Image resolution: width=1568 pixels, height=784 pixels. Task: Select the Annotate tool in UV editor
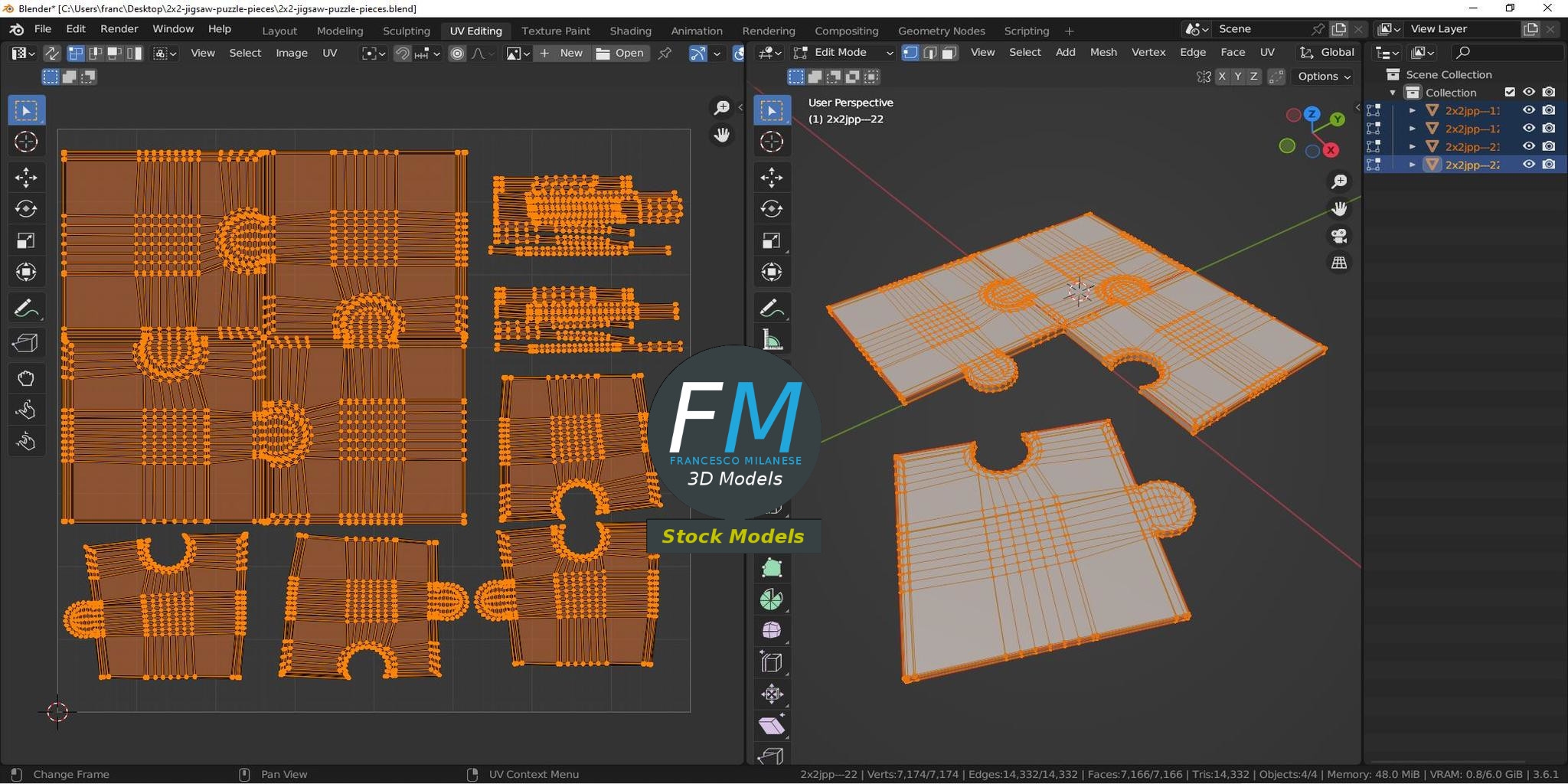point(26,309)
